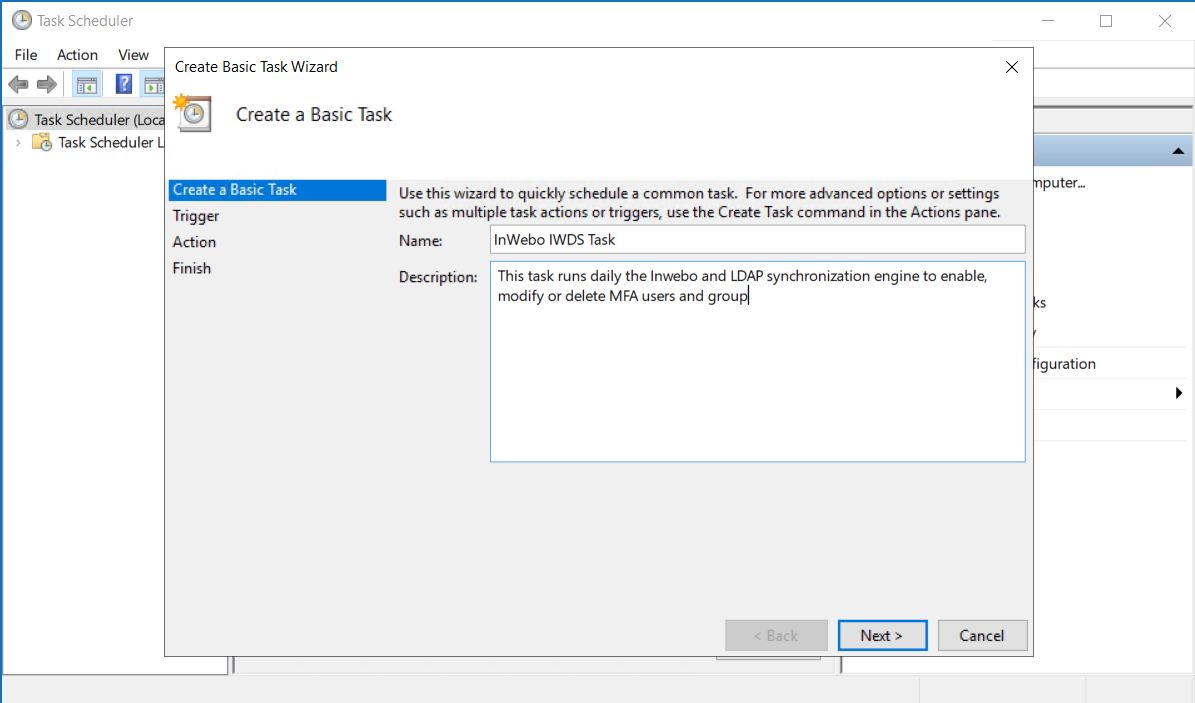This screenshot has height=703, width=1195.
Task: Collapse the Actions pane section arrow
Action: tap(1178, 151)
